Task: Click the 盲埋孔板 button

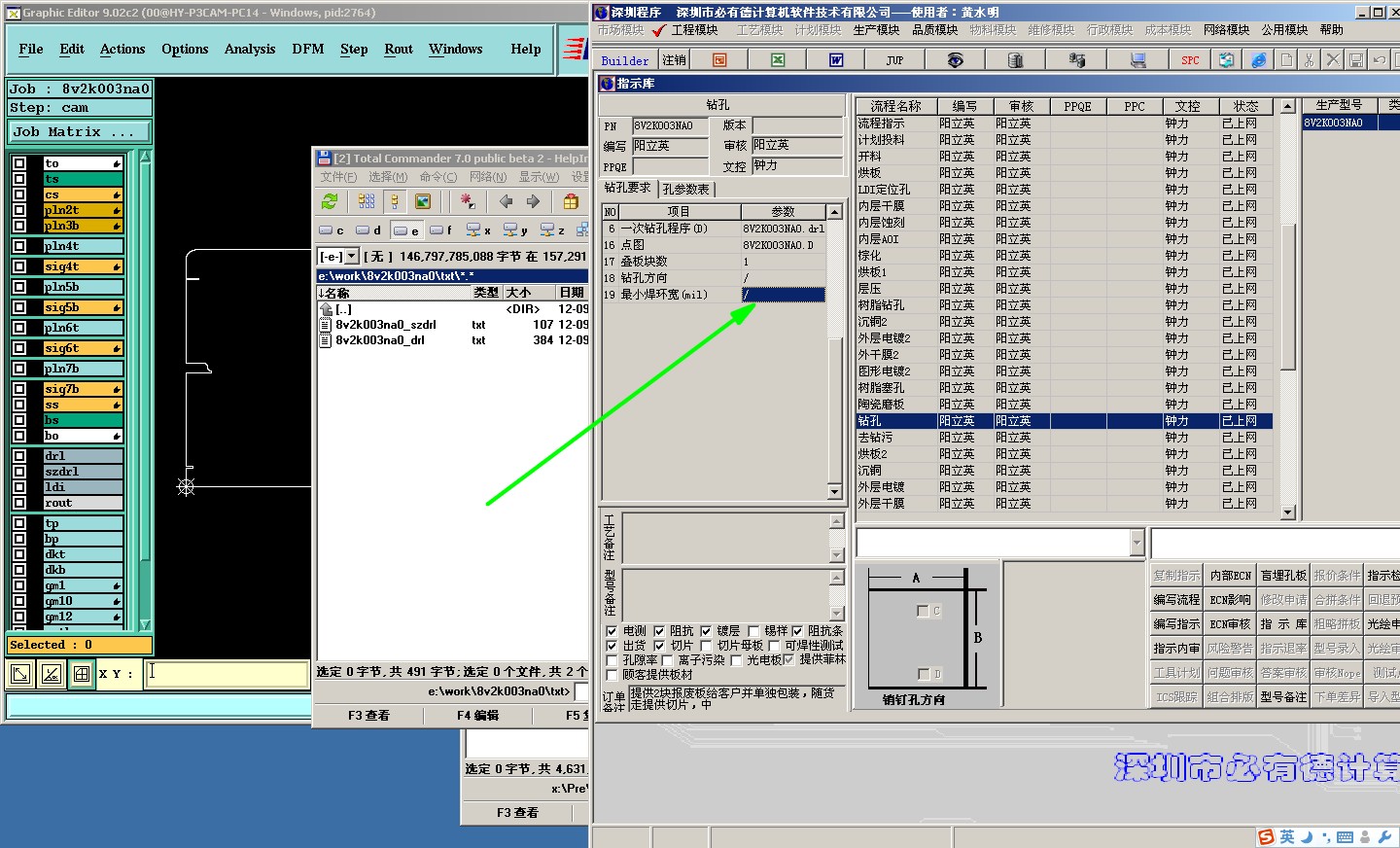Action: point(1283,576)
